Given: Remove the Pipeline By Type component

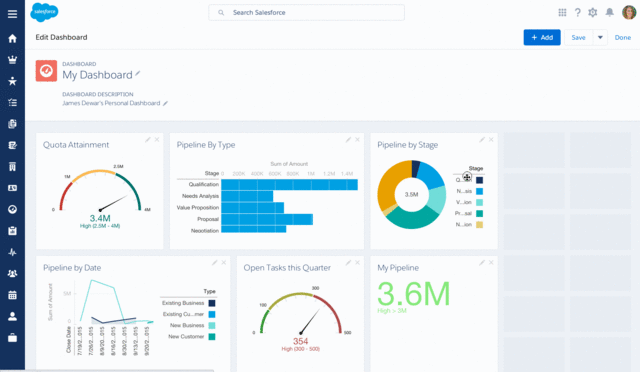Looking at the screenshot, I should pyautogui.click(x=358, y=140).
